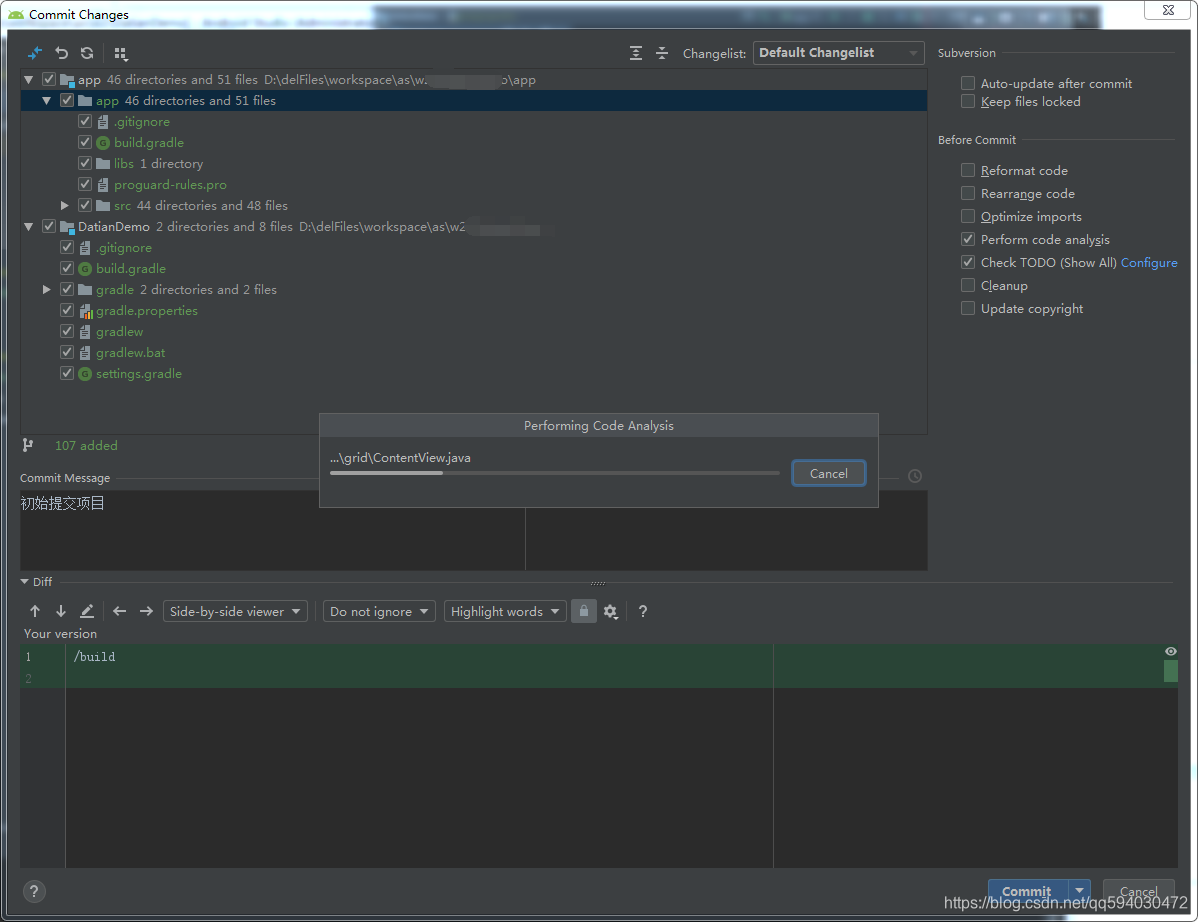
Task: Open the Side-by-side viewer dropdown
Action: pyautogui.click(x=235, y=611)
